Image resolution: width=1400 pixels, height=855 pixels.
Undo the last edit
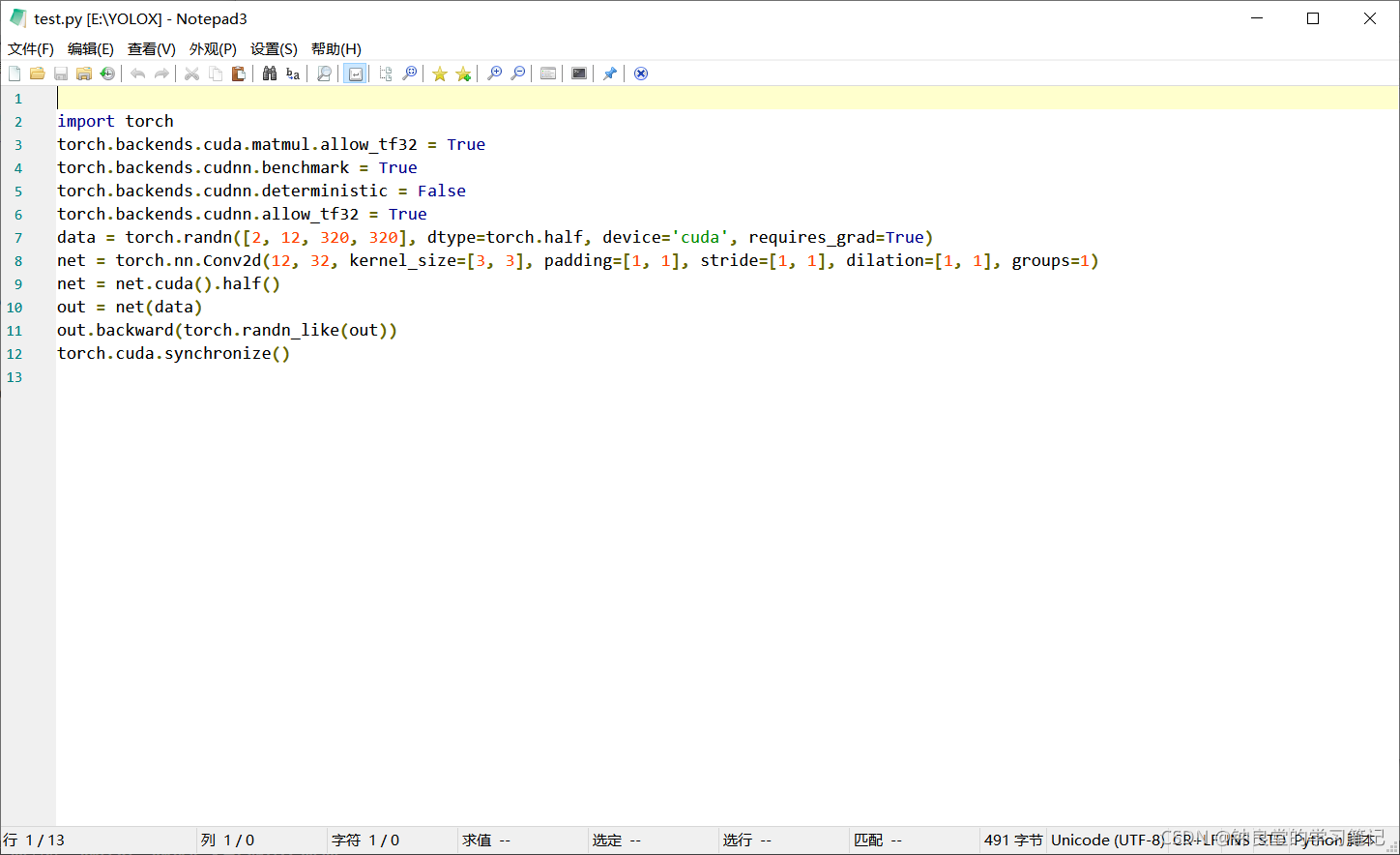point(138,74)
